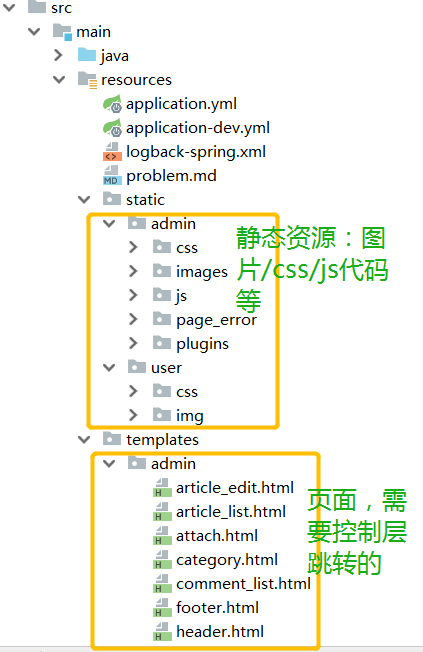Collapse the user folder under static

tap(109, 368)
